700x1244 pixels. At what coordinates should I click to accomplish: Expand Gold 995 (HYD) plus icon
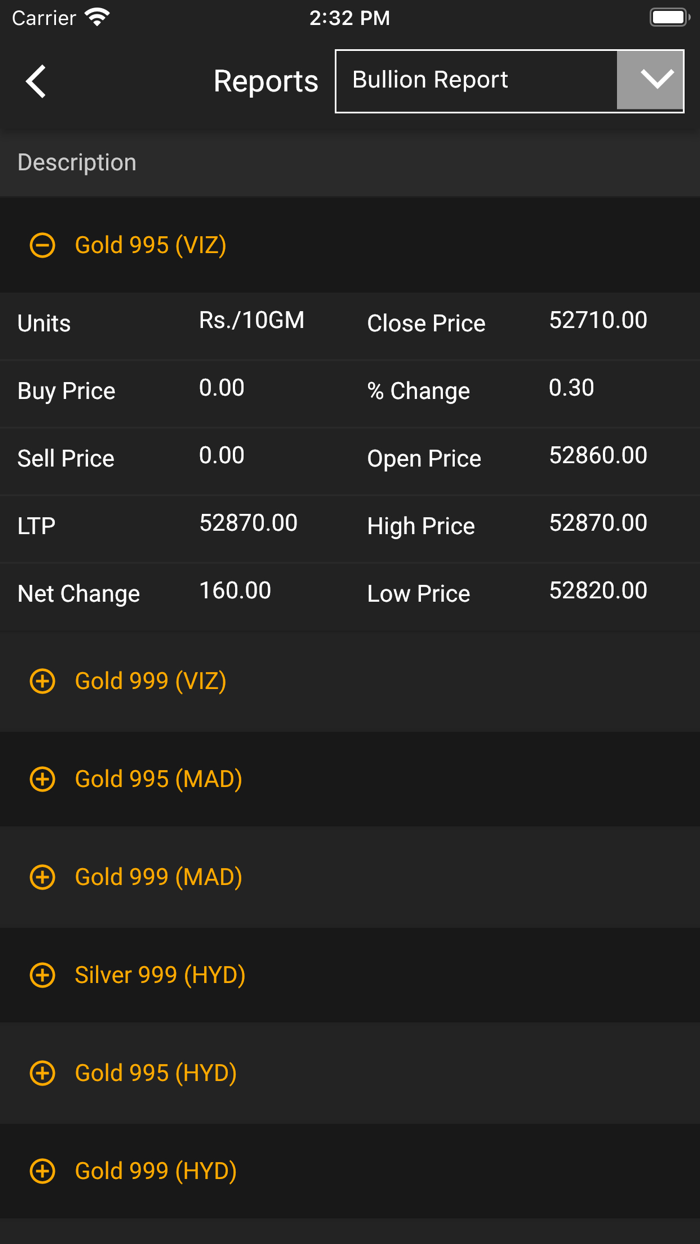coord(42,1073)
